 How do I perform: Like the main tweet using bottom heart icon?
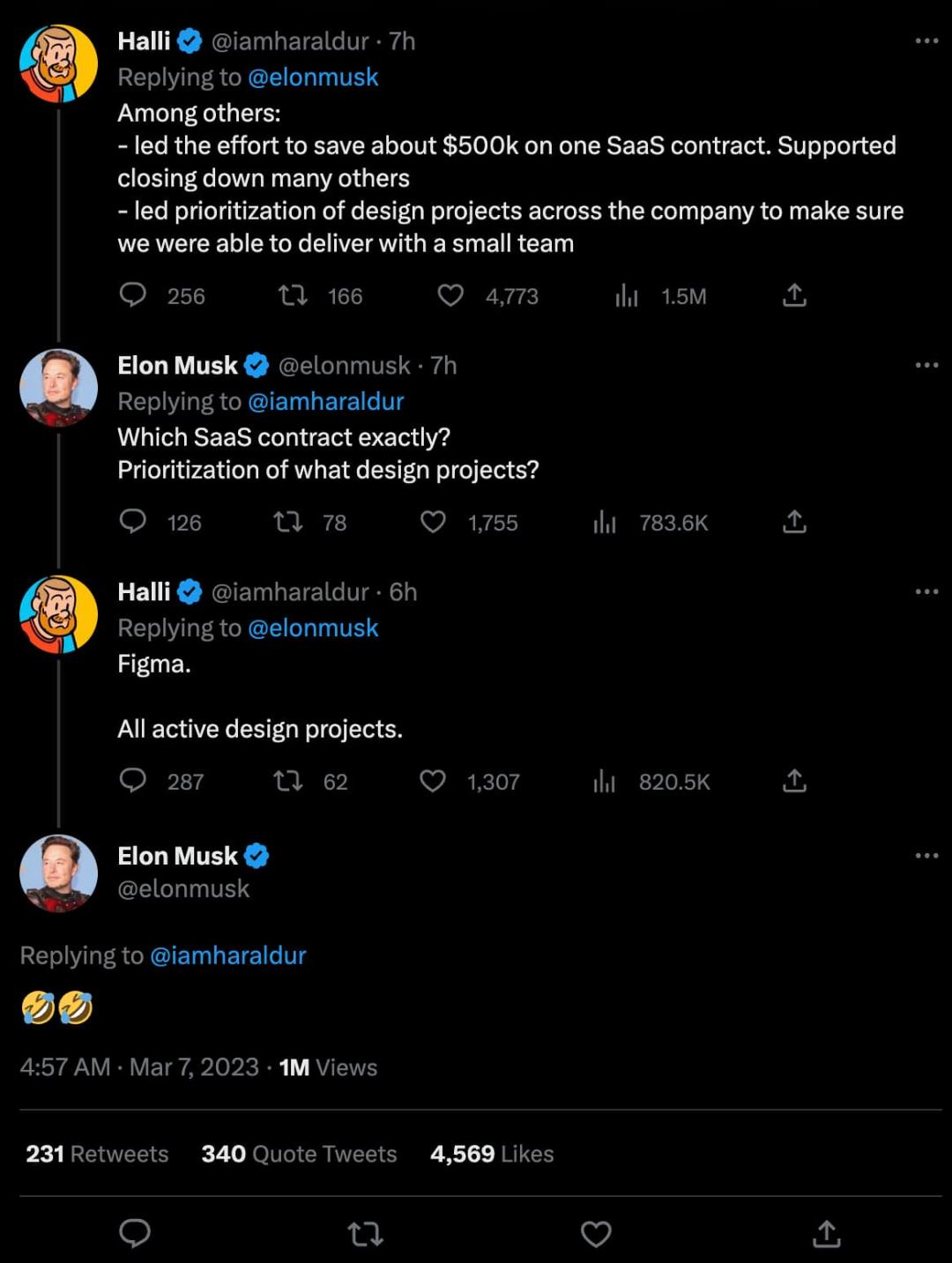(x=596, y=1234)
